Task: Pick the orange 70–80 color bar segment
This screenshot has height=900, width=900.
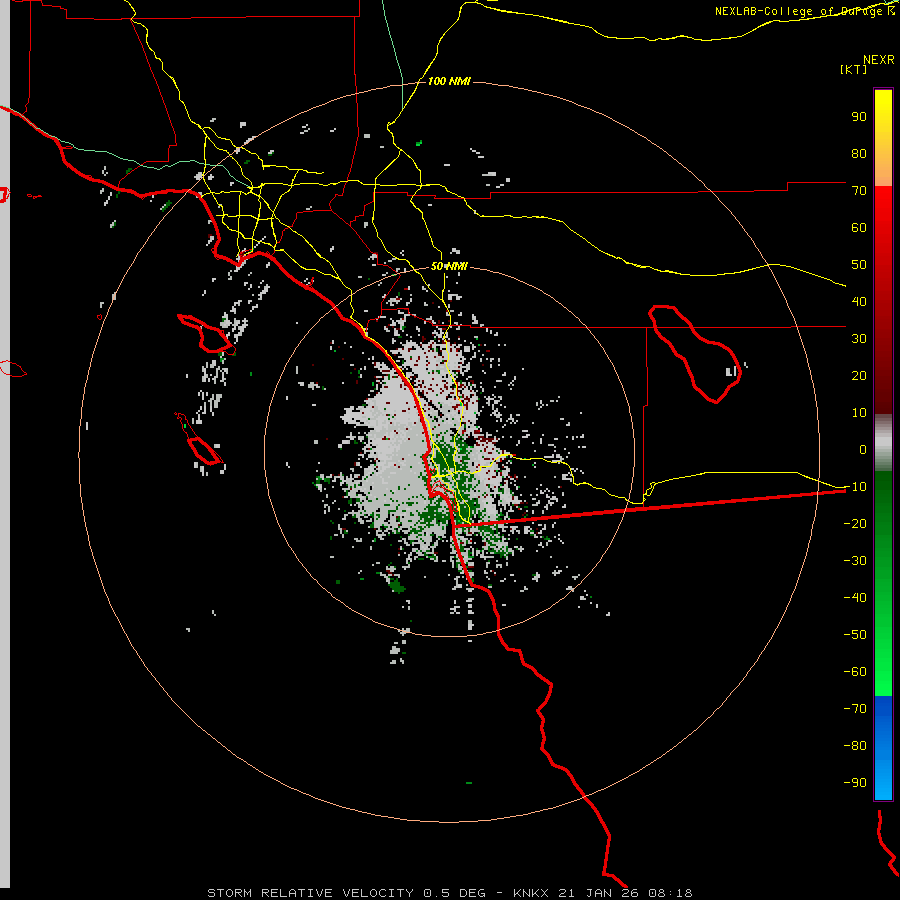Action: pos(883,170)
